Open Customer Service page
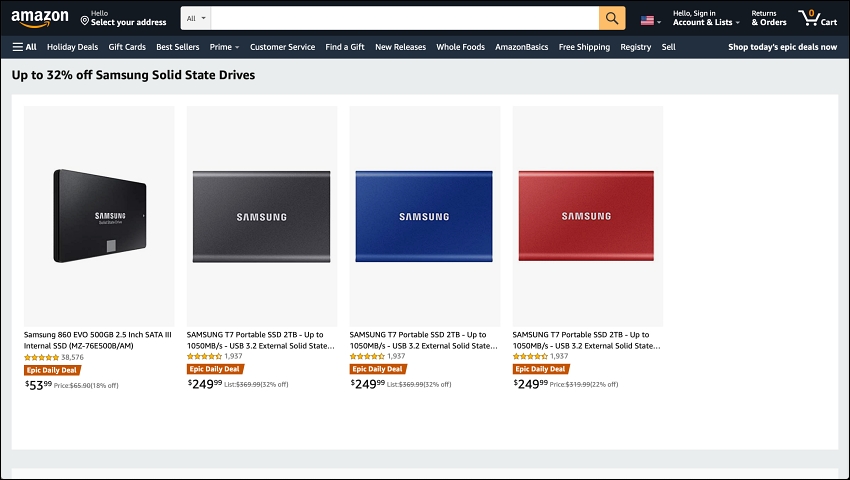Image resolution: width=850 pixels, height=480 pixels. coord(282,47)
